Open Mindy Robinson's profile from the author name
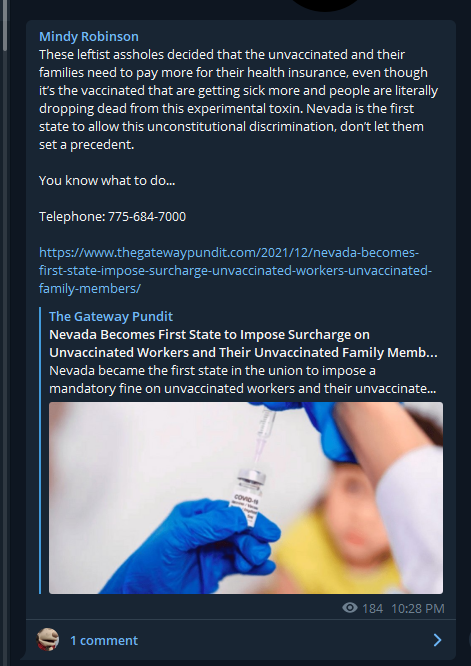 [89, 37]
